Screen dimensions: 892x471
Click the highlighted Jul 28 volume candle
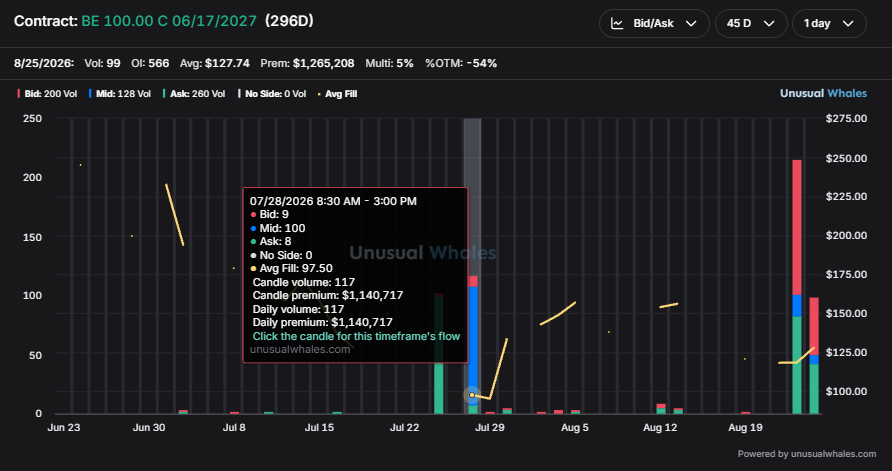(473, 345)
